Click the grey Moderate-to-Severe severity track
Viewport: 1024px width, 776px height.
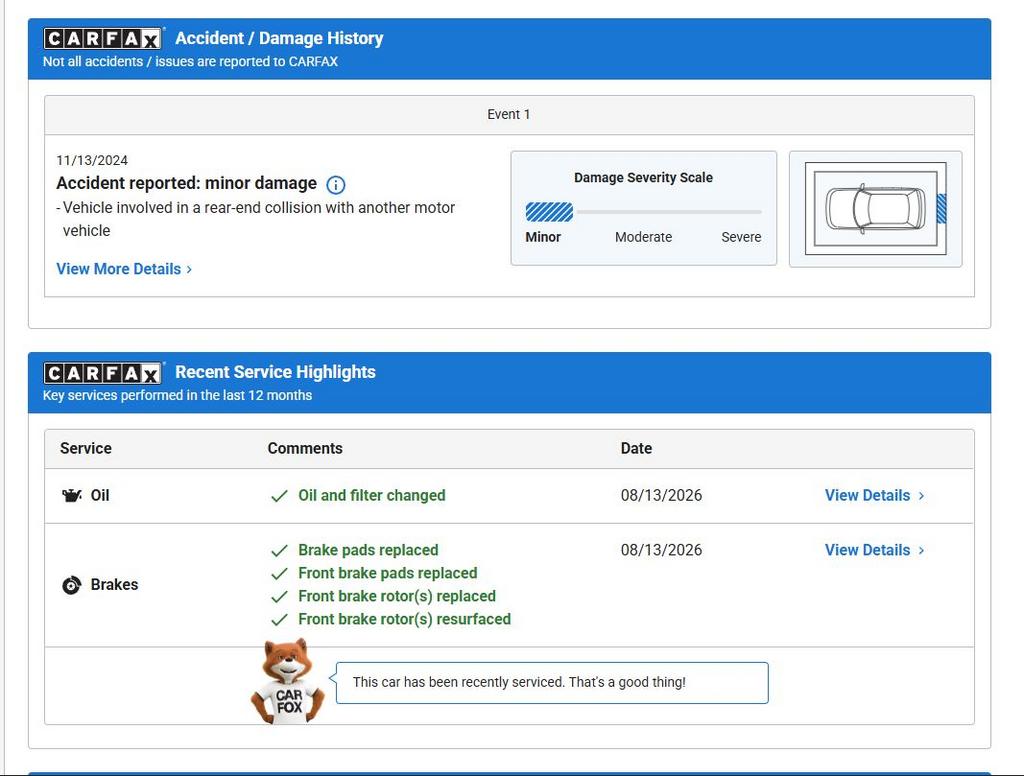pyautogui.click(x=669, y=212)
